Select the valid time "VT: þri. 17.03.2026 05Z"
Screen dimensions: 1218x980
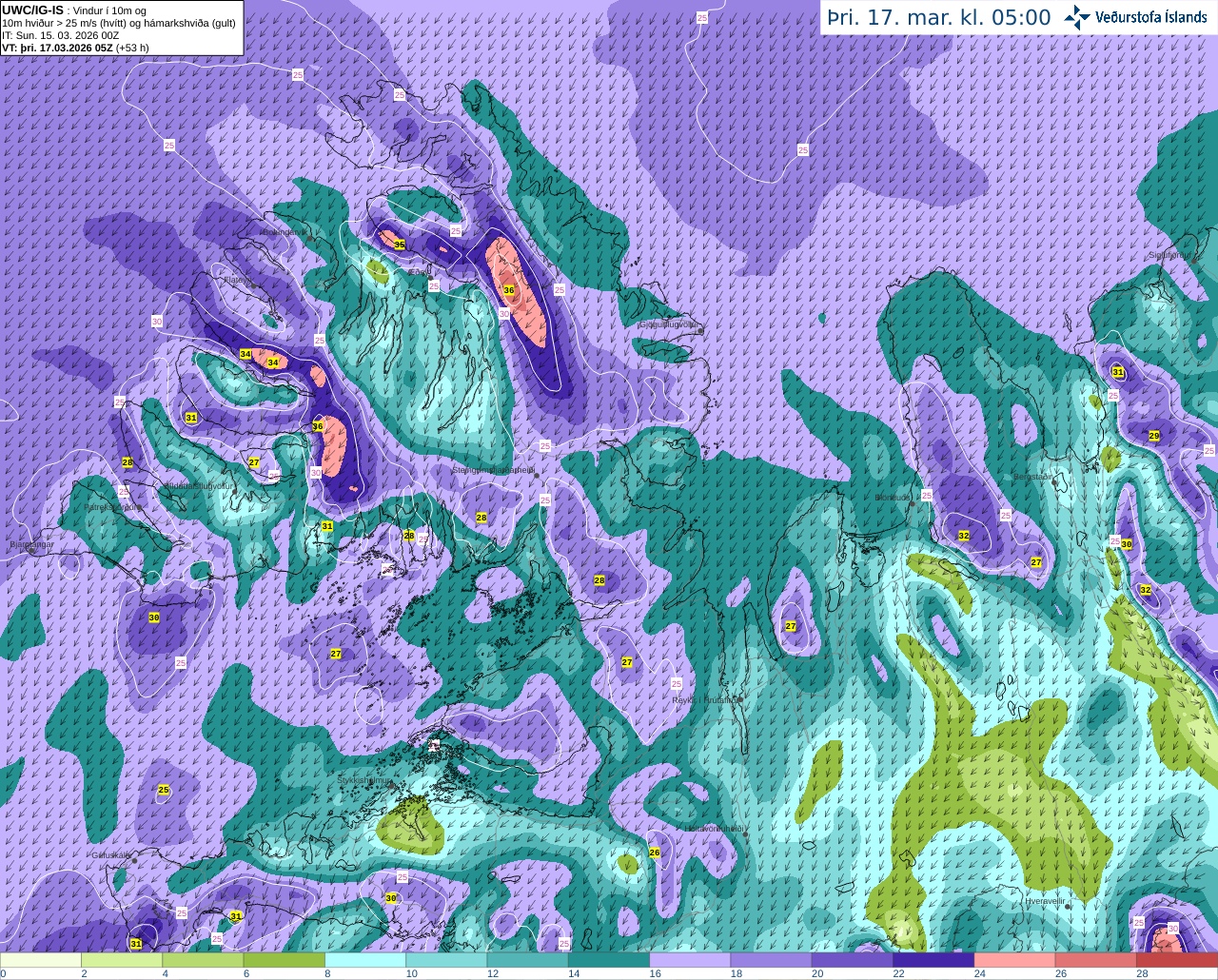(57, 48)
